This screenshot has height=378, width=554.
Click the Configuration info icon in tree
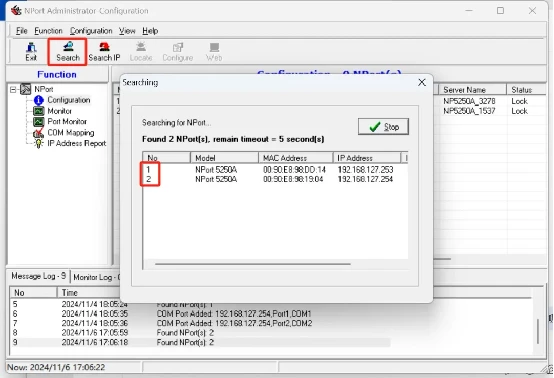(x=39, y=100)
